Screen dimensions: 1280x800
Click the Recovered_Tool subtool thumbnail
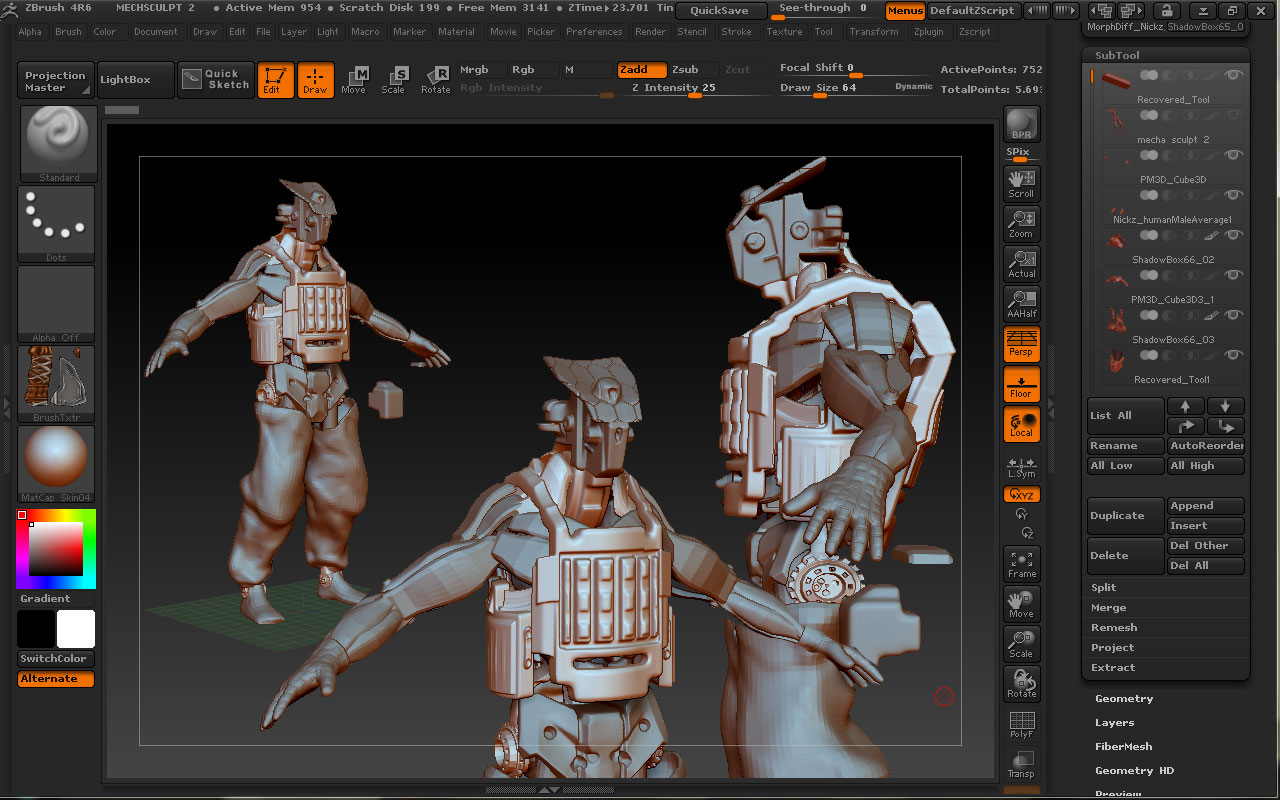tap(1118, 81)
